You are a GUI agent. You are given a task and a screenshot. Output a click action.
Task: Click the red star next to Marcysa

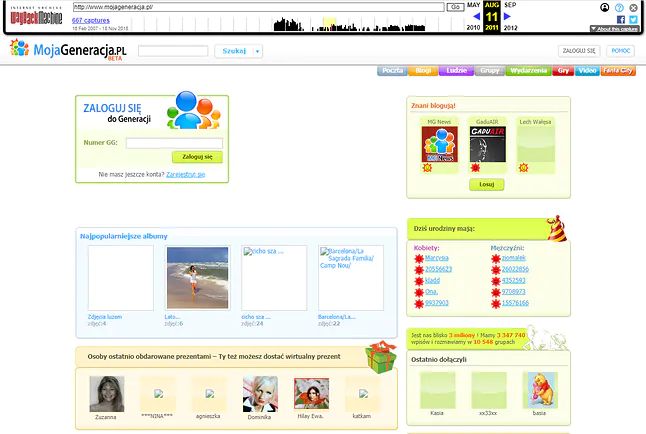pos(419,259)
